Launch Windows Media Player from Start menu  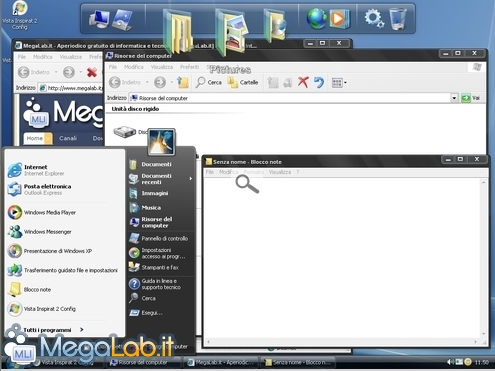(42, 212)
